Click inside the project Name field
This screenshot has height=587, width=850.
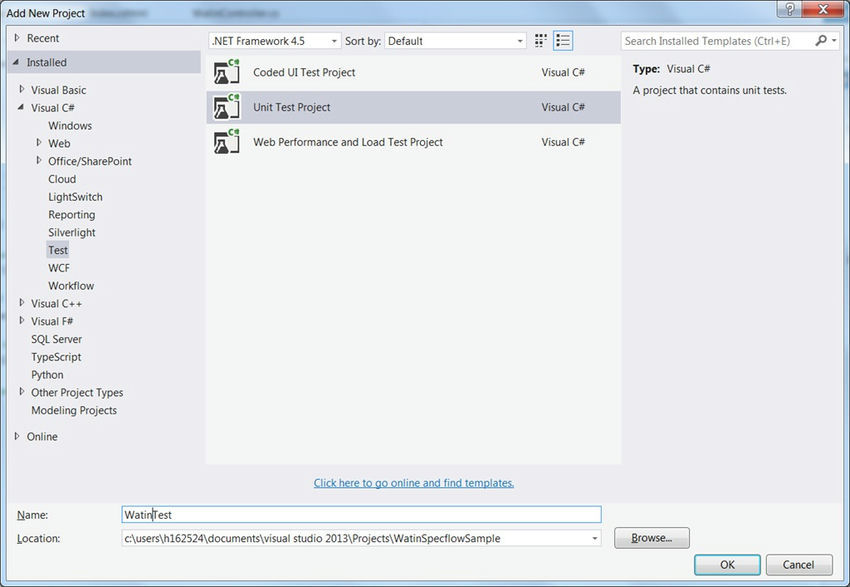pos(300,514)
